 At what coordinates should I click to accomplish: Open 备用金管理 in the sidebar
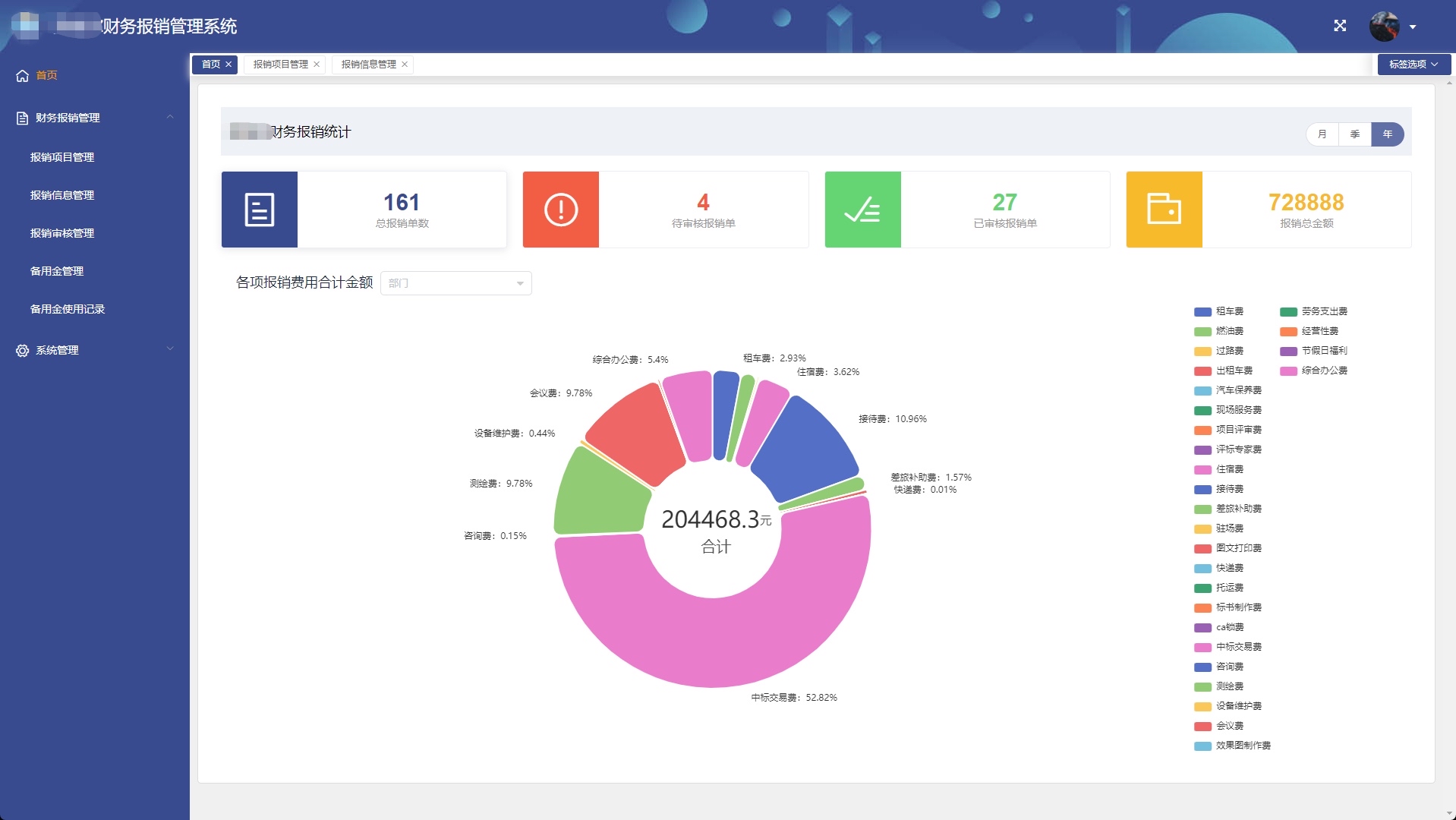tap(57, 271)
